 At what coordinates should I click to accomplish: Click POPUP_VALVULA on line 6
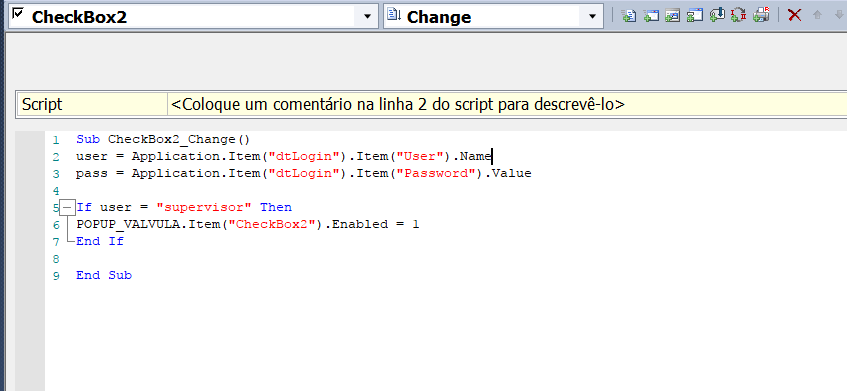point(127,224)
